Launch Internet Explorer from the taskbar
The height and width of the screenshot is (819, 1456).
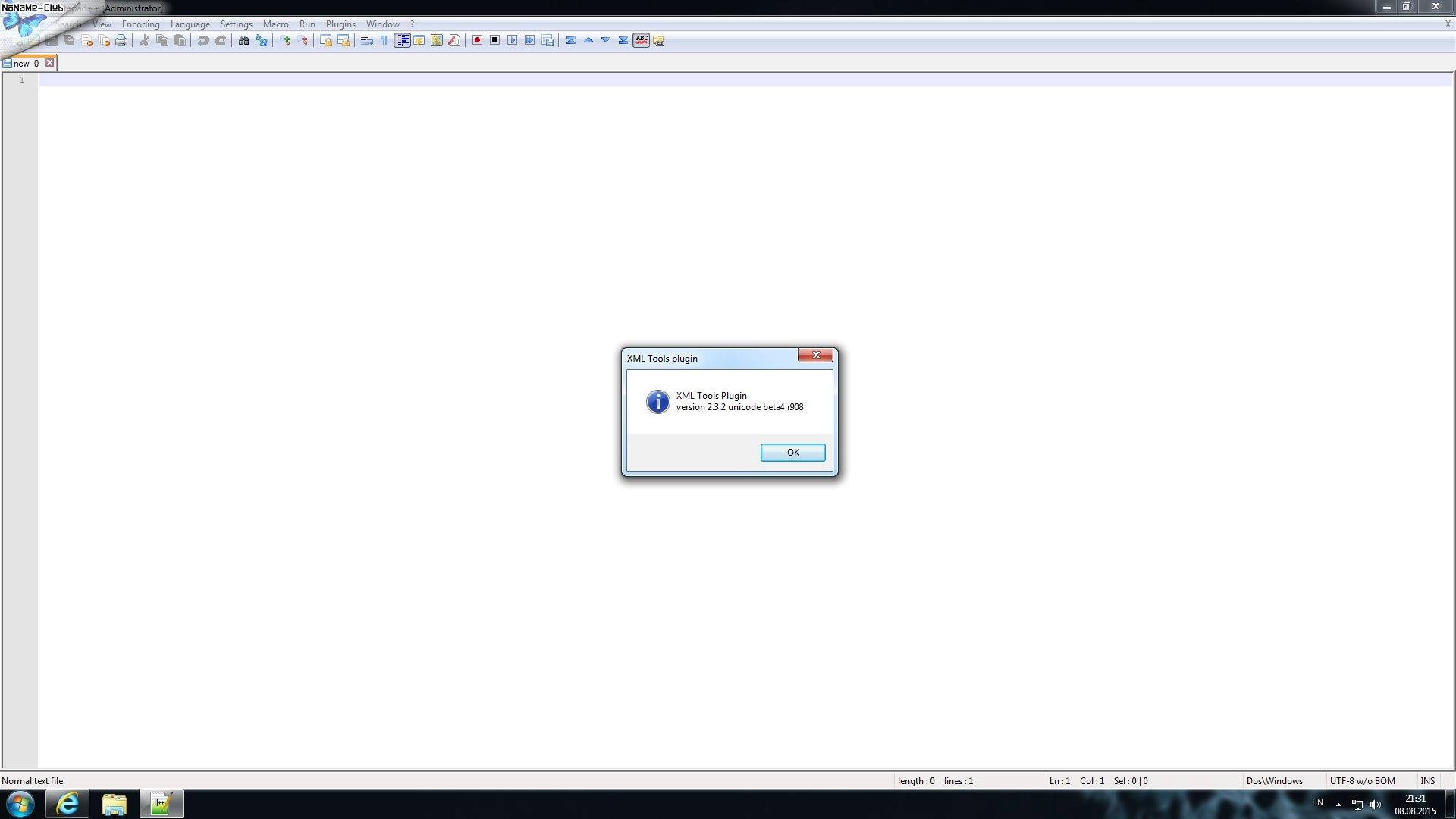[67, 804]
